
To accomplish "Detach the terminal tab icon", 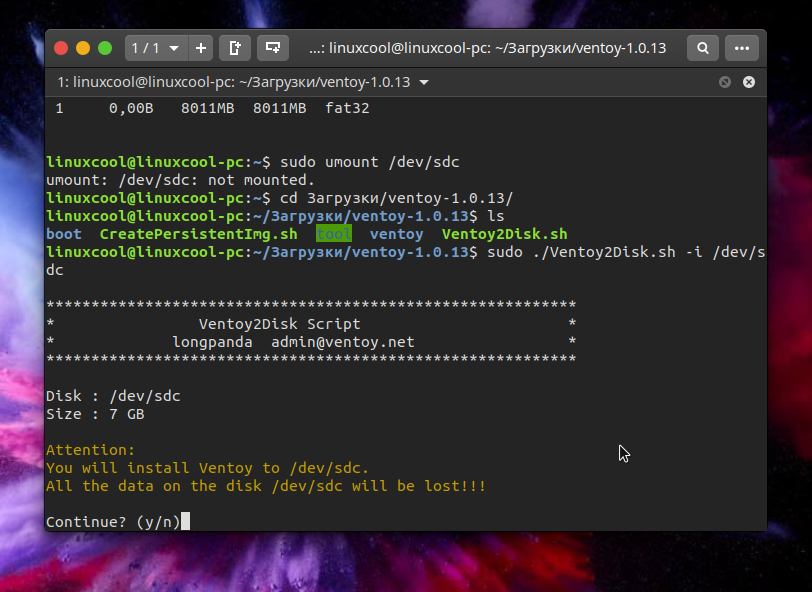I will point(235,48).
